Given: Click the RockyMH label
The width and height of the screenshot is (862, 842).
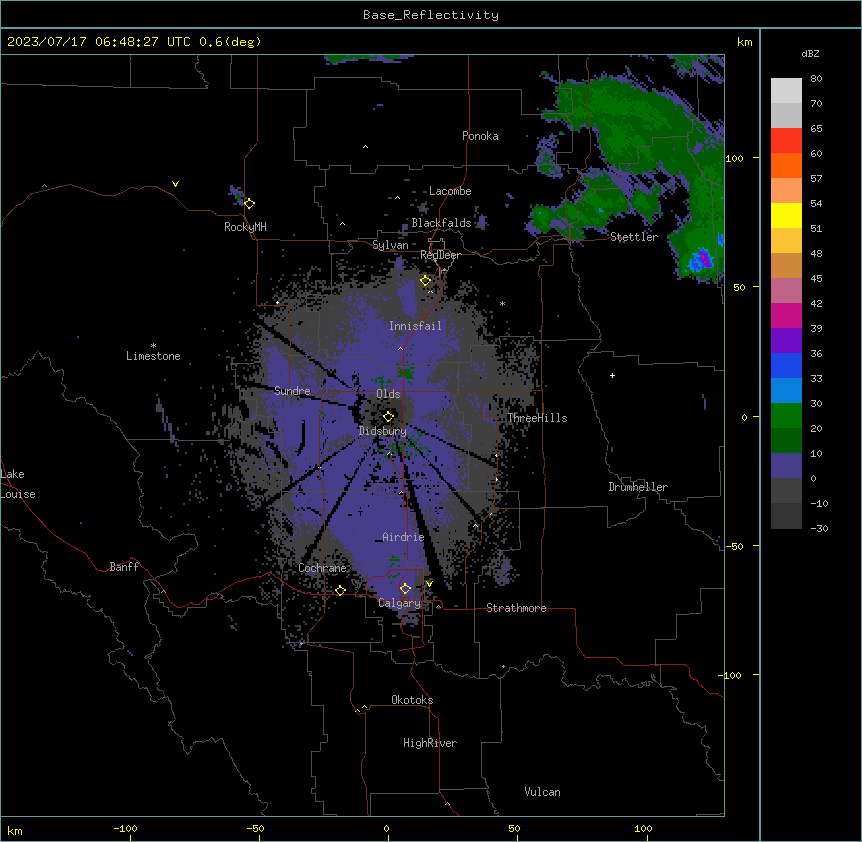Looking at the screenshot, I should coord(245,227).
